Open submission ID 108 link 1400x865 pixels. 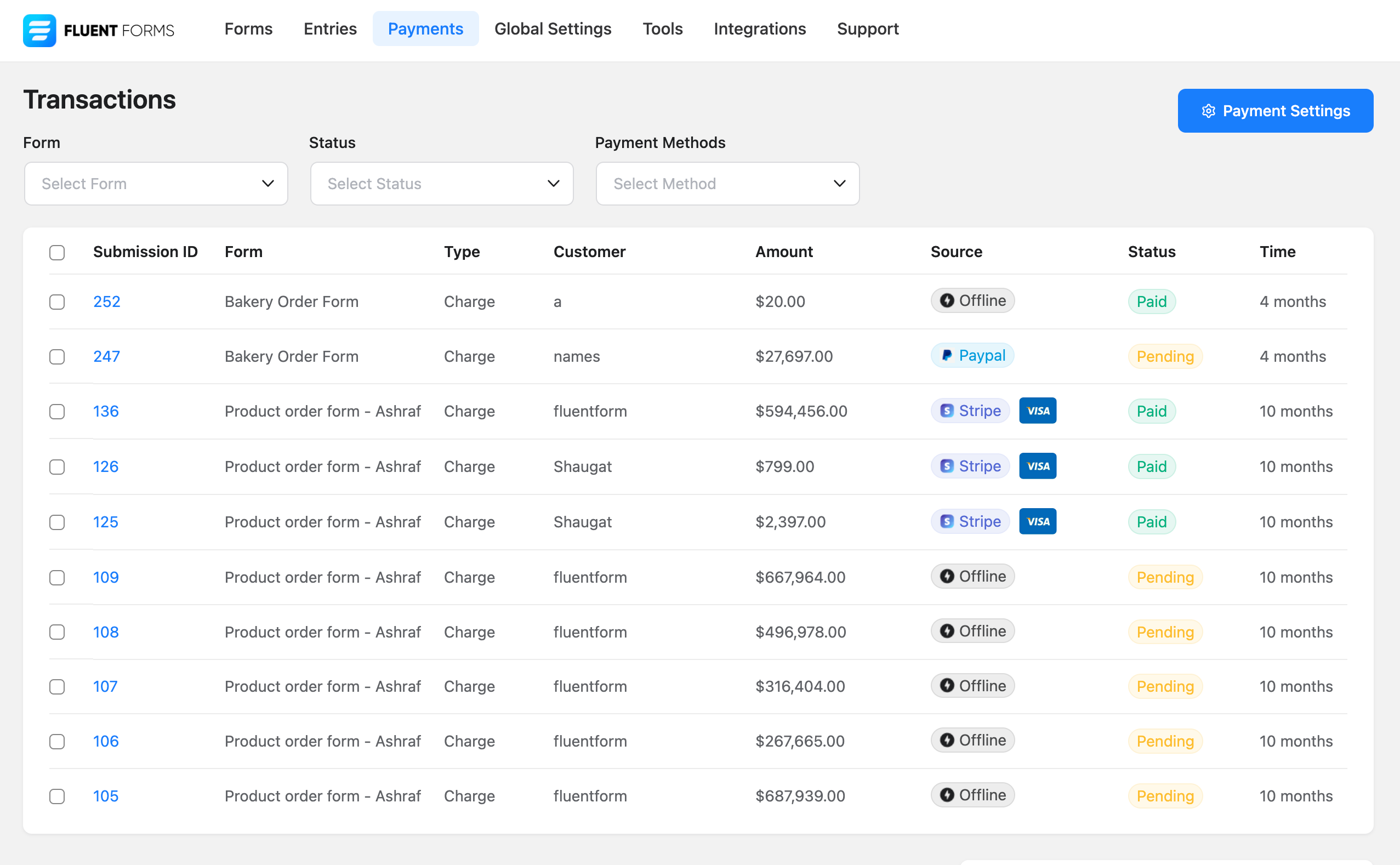coord(106,632)
